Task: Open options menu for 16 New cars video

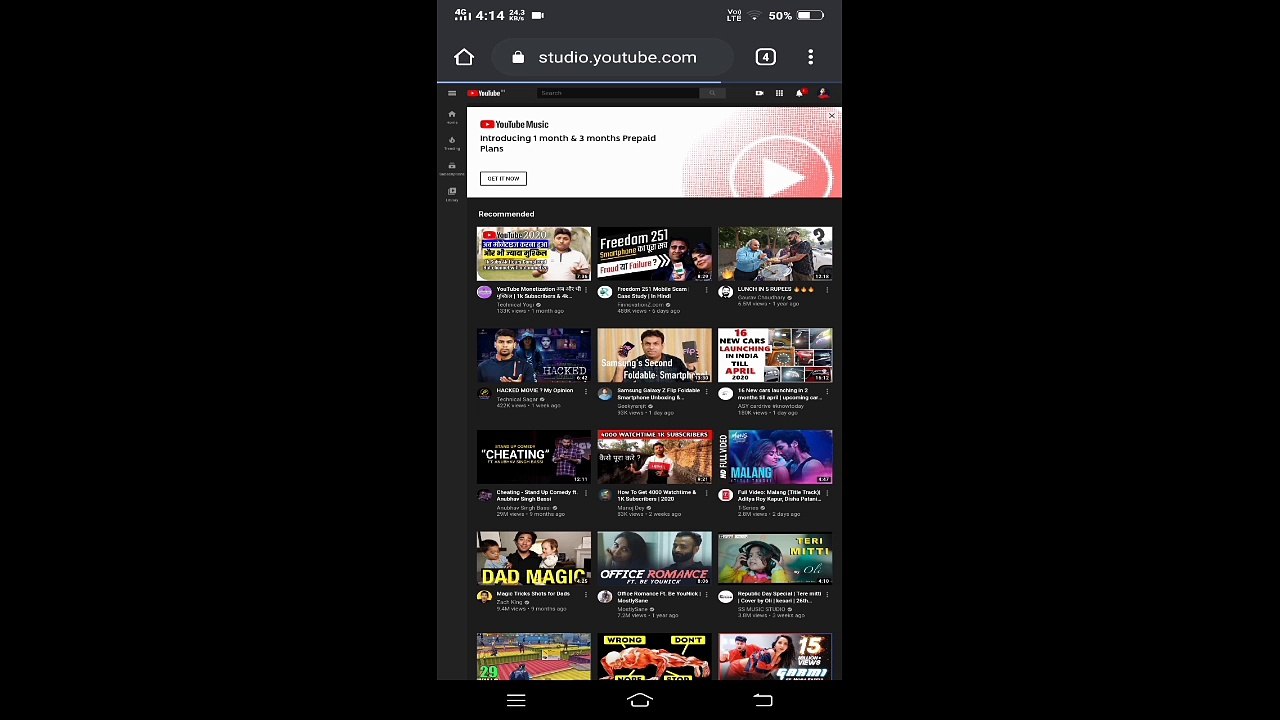Action: point(827,391)
